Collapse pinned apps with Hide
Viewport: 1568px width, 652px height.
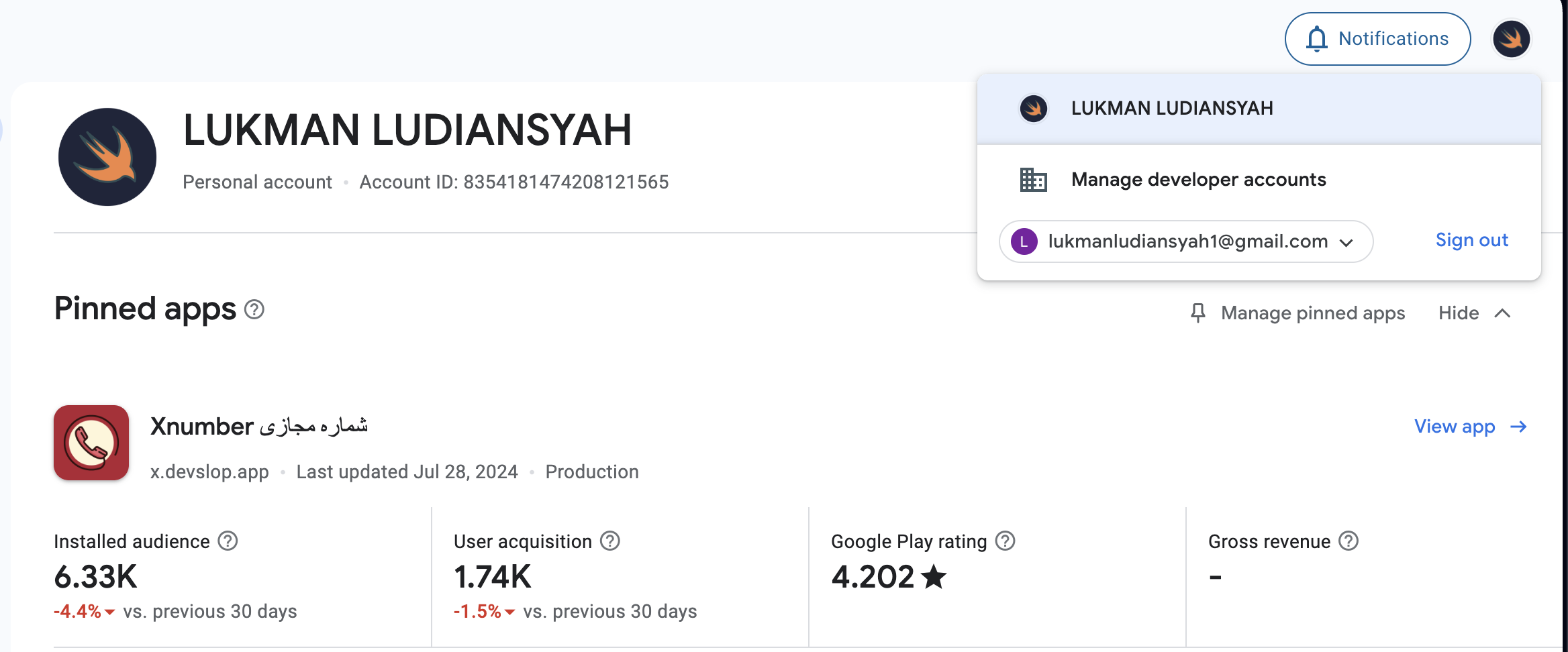[x=1475, y=313]
